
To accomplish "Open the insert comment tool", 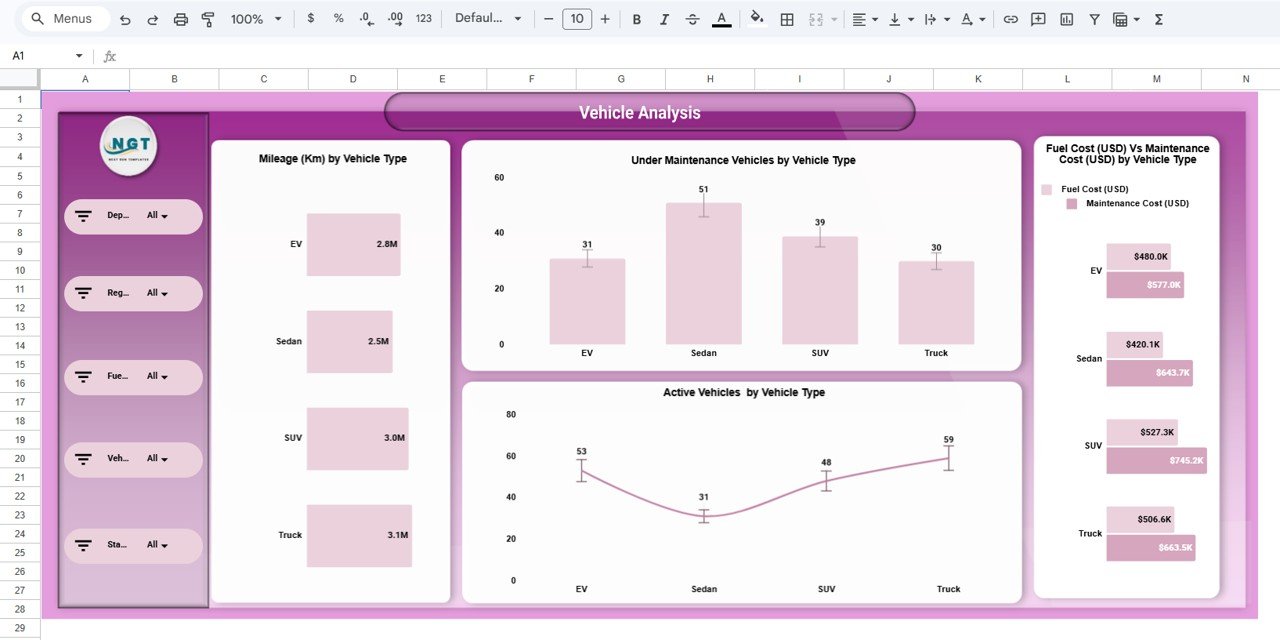I will pyautogui.click(x=1037, y=19).
